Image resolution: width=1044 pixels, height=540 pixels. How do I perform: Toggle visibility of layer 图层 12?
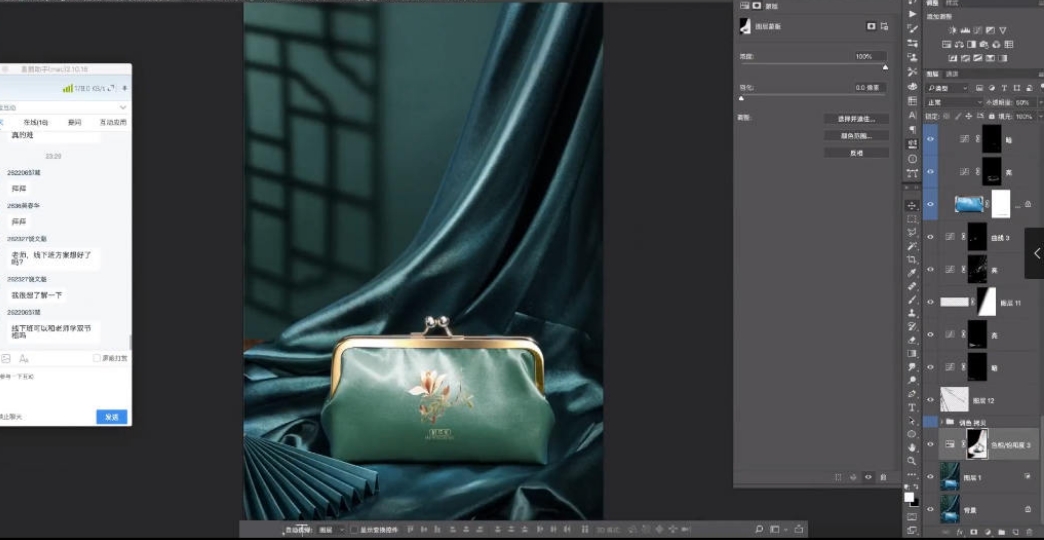pyautogui.click(x=930, y=400)
